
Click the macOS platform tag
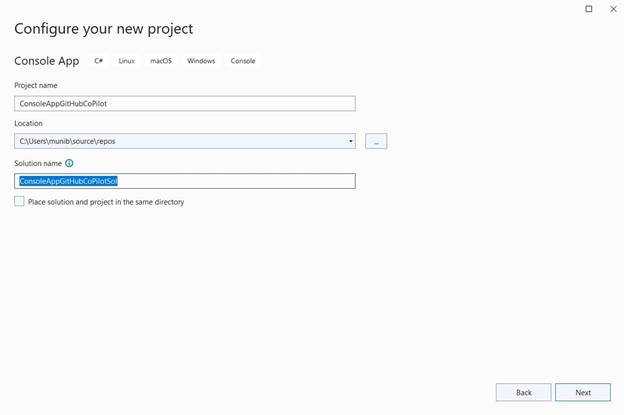[161, 61]
